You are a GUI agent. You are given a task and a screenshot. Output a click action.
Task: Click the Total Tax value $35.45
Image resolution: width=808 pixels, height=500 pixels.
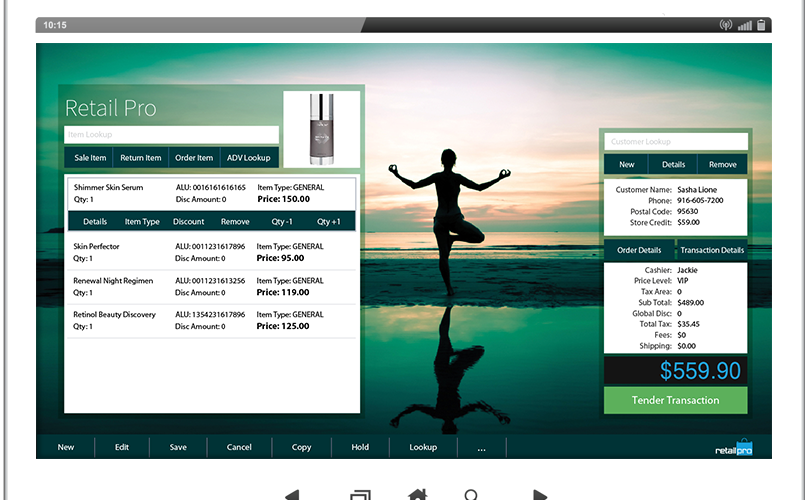(688, 324)
